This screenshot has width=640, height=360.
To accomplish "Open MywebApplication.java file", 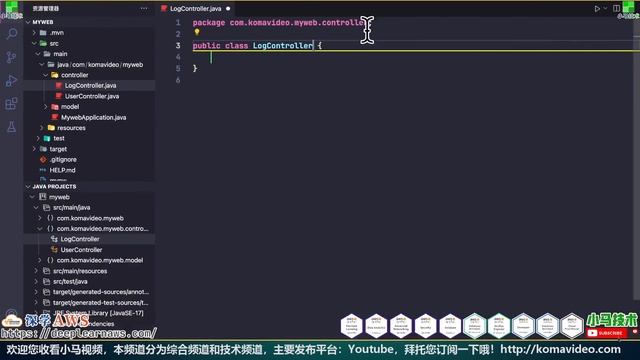I will (93, 118).
